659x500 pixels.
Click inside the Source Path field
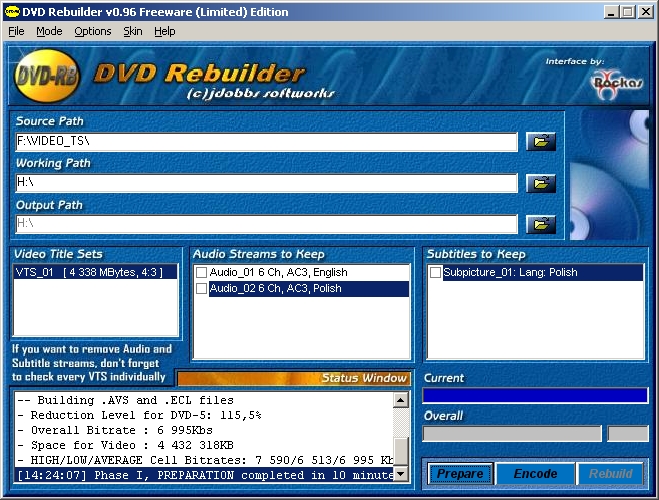[266, 142]
